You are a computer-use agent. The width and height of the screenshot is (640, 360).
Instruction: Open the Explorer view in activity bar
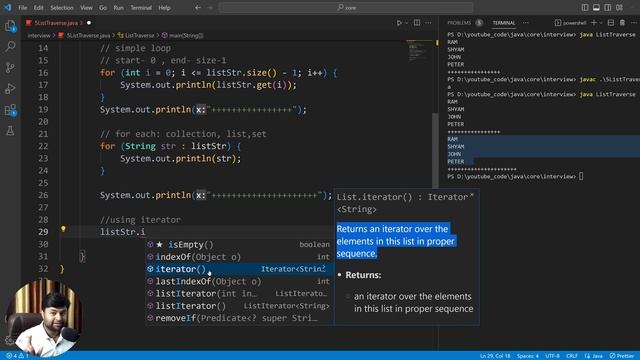point(10,27)
